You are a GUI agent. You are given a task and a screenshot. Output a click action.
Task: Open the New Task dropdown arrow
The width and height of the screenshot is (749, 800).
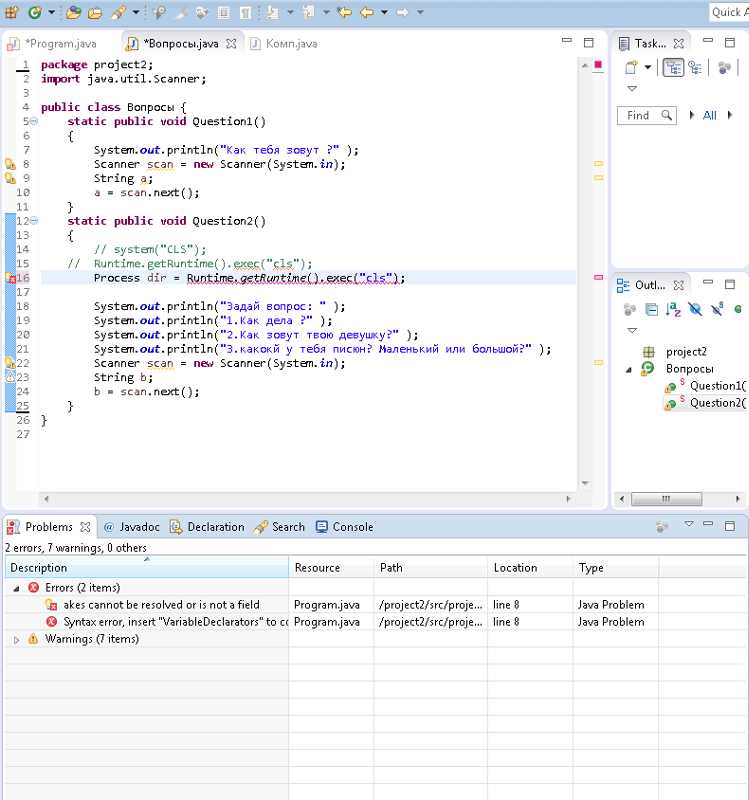click(x=647, y=67)
